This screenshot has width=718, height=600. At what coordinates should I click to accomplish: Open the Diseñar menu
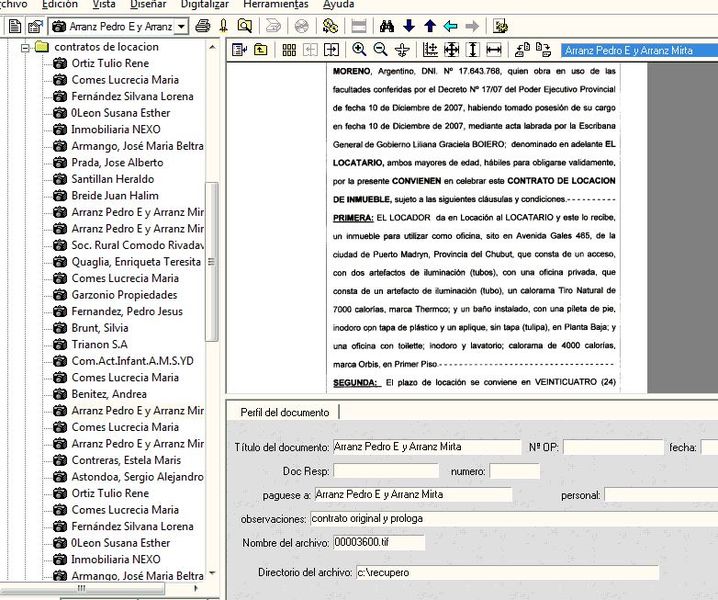point(148,4)
